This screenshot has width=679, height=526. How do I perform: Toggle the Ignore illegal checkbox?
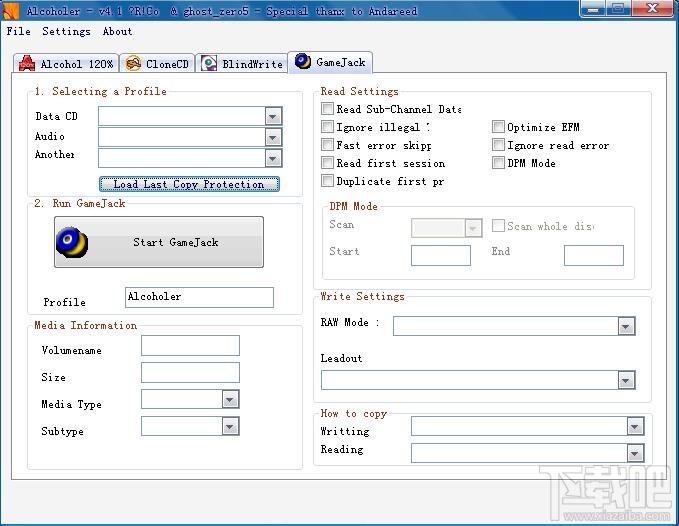328,126
